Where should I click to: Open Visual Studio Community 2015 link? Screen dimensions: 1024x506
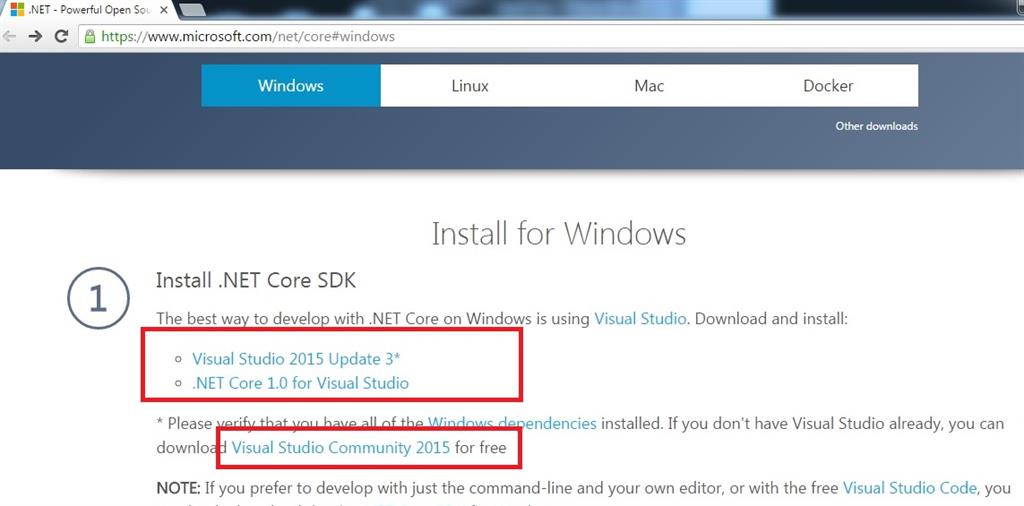click(341, 448)
